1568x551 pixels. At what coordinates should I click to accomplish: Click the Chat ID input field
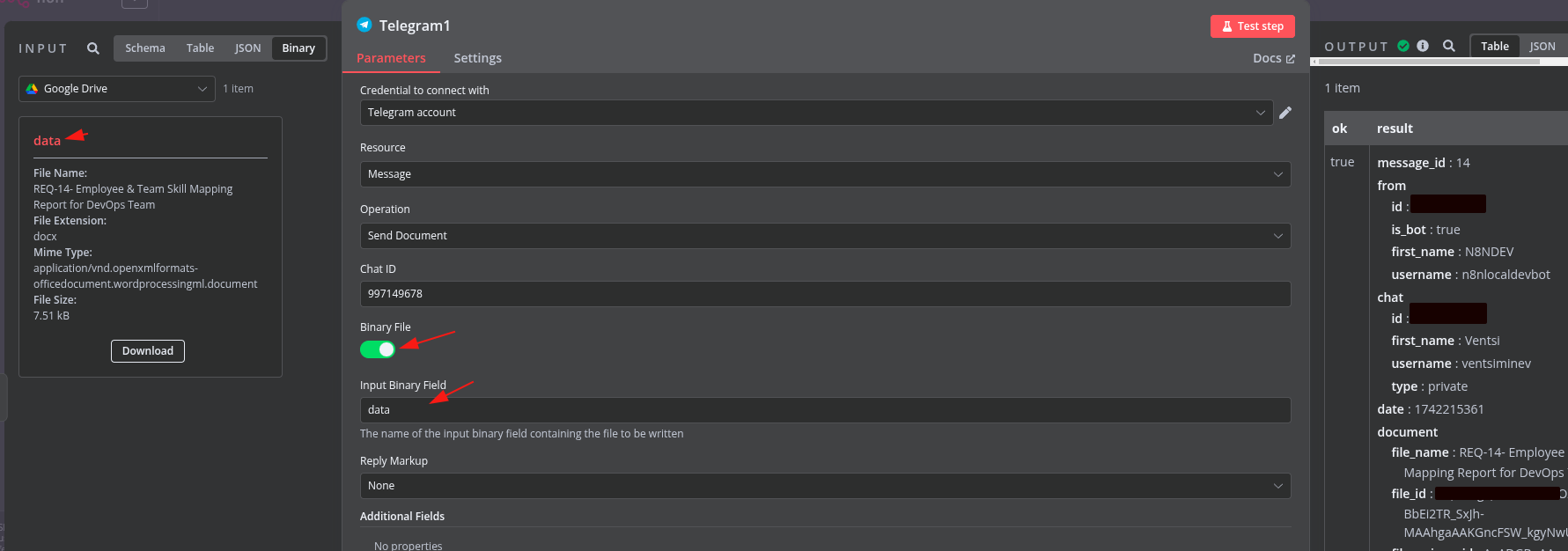[x=825, y=294]
